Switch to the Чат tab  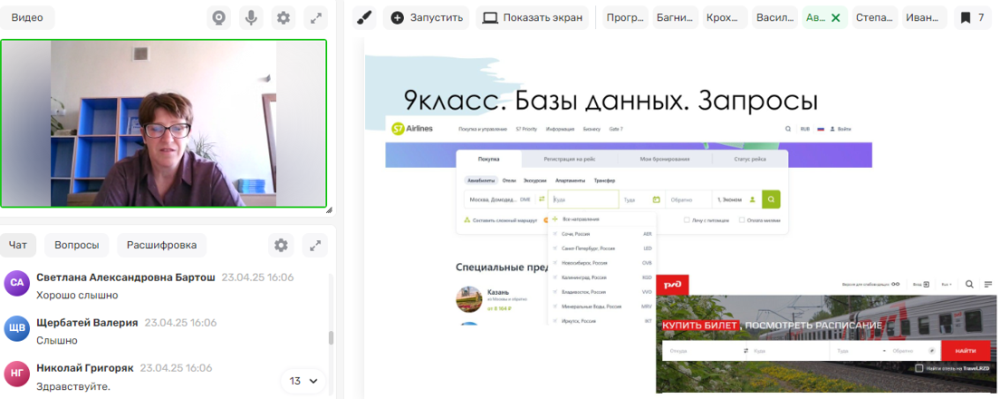click(18, 245)
